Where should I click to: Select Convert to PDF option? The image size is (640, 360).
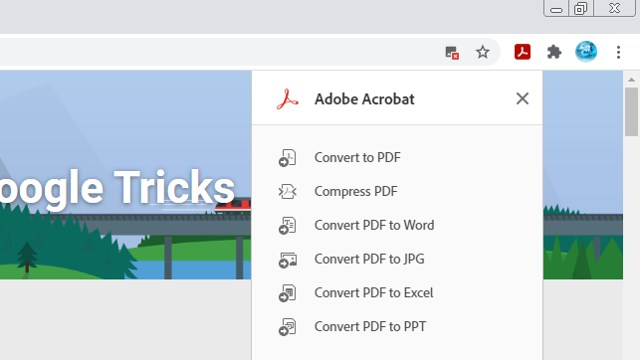(357, 158)
